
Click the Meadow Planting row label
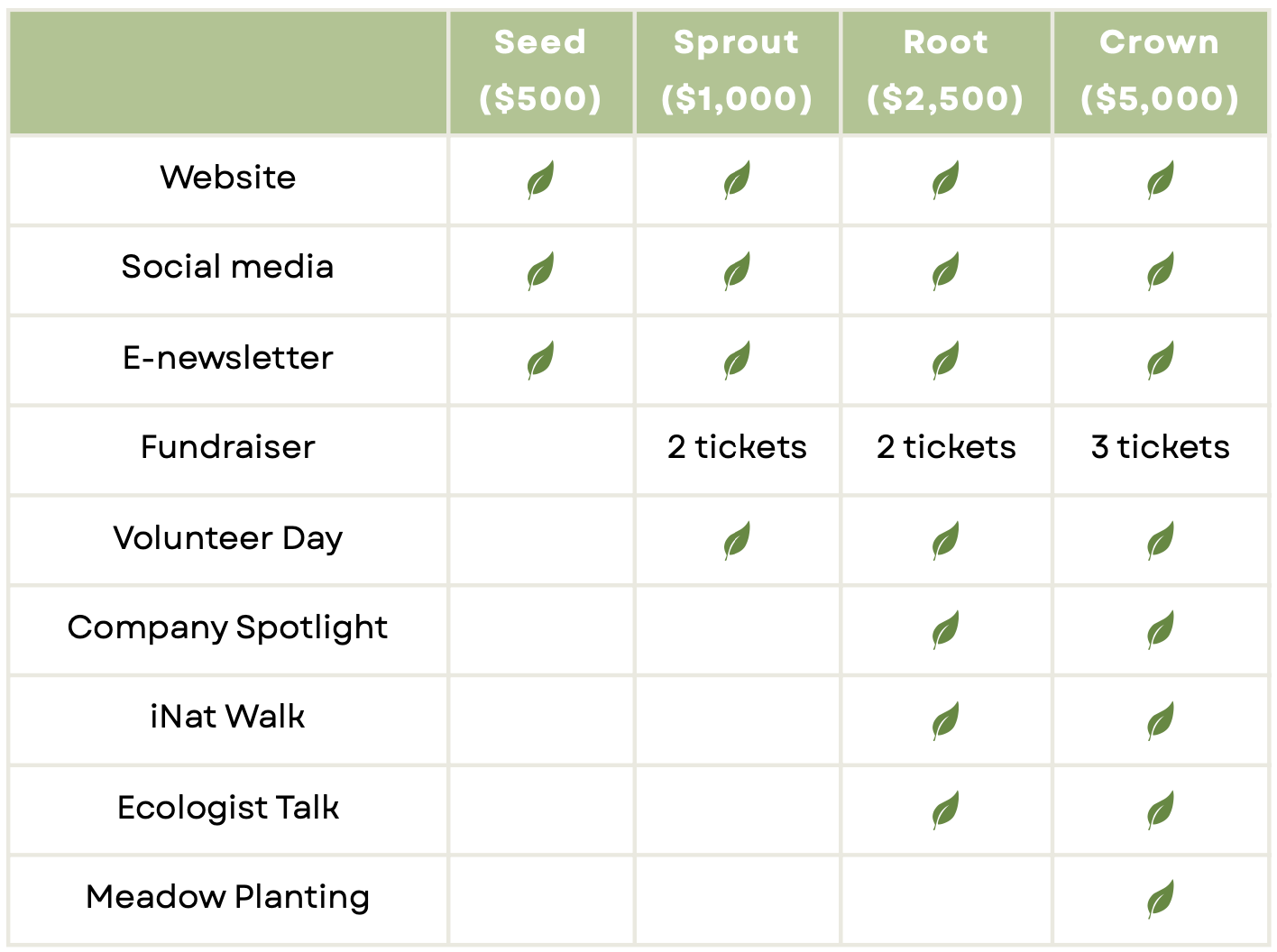point(228,897)
